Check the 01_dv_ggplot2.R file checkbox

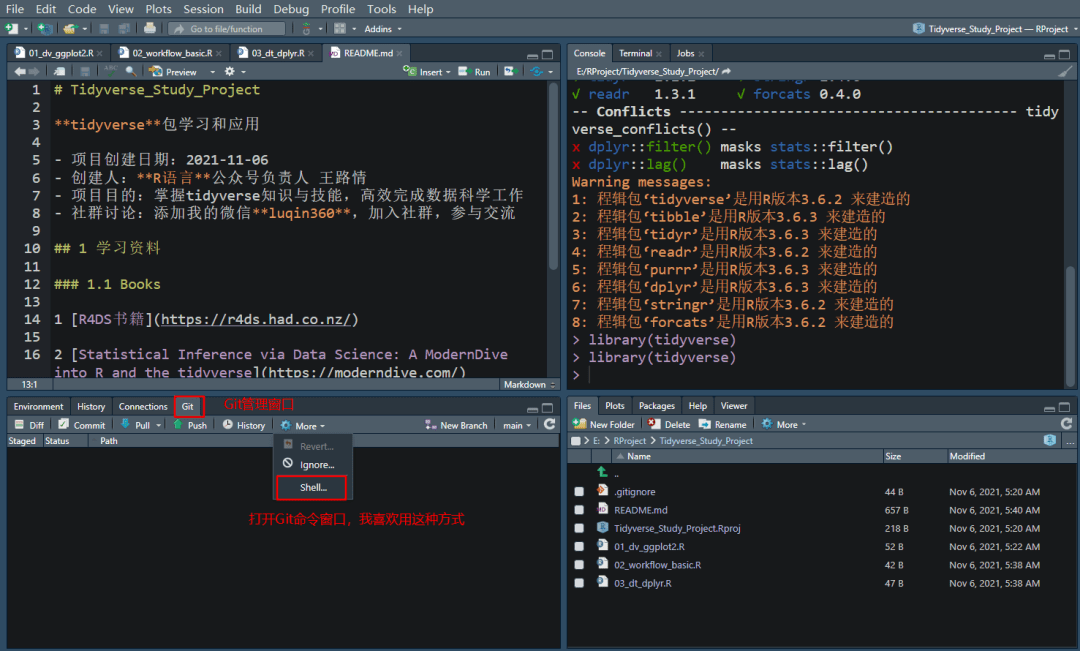[579, 546]
